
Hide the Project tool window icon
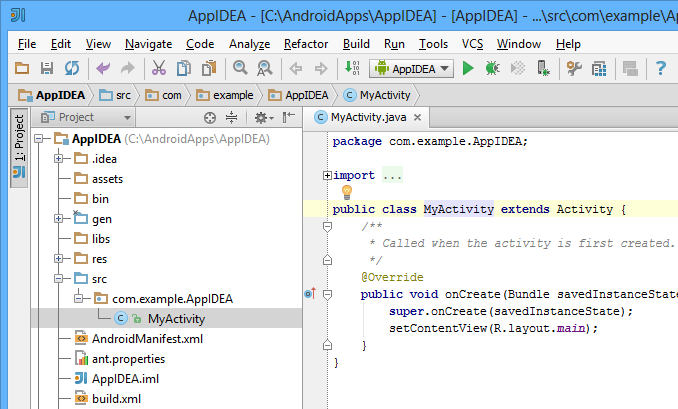coord(288,117)
